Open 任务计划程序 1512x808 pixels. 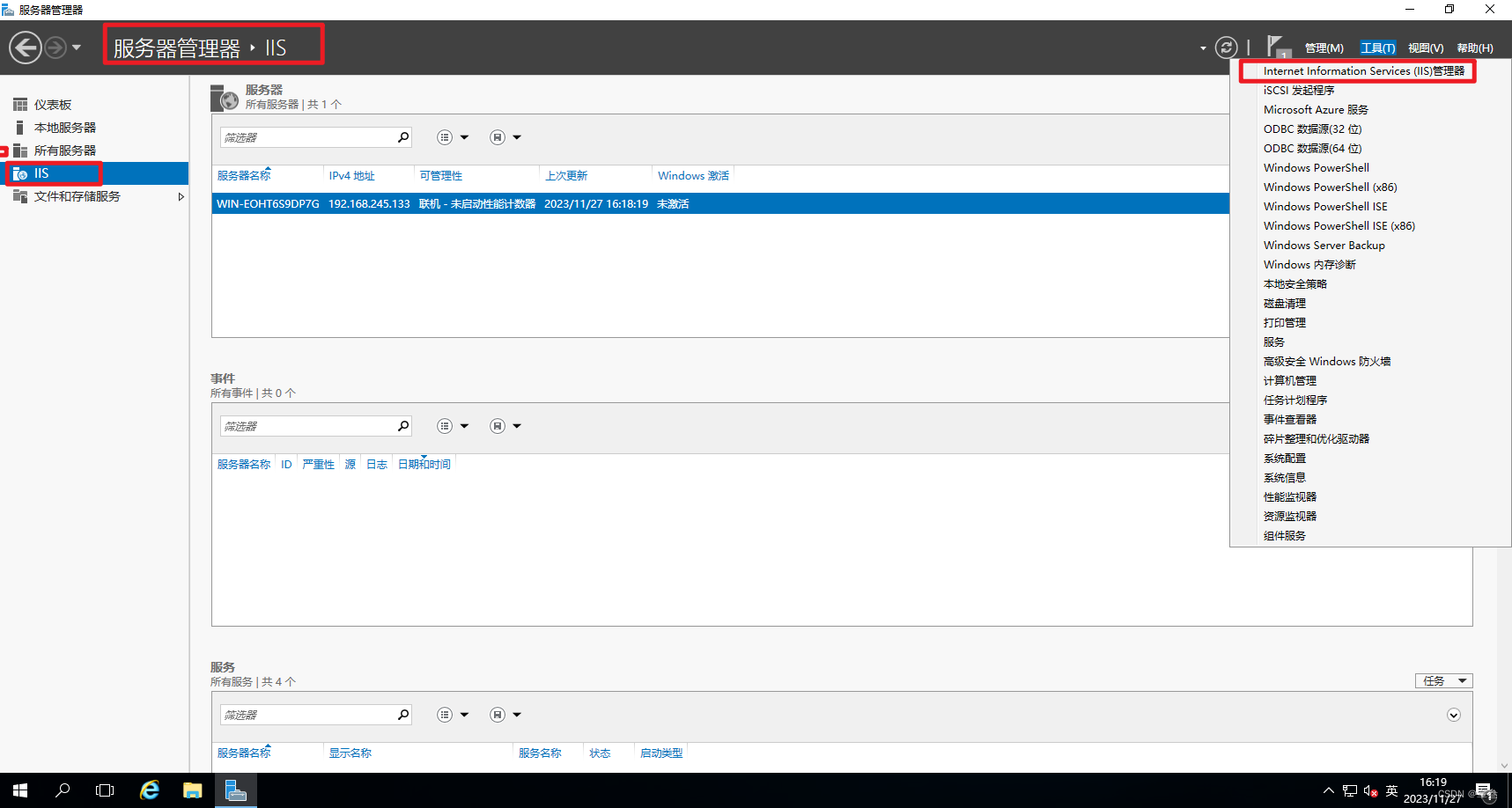click(1294, 400)
